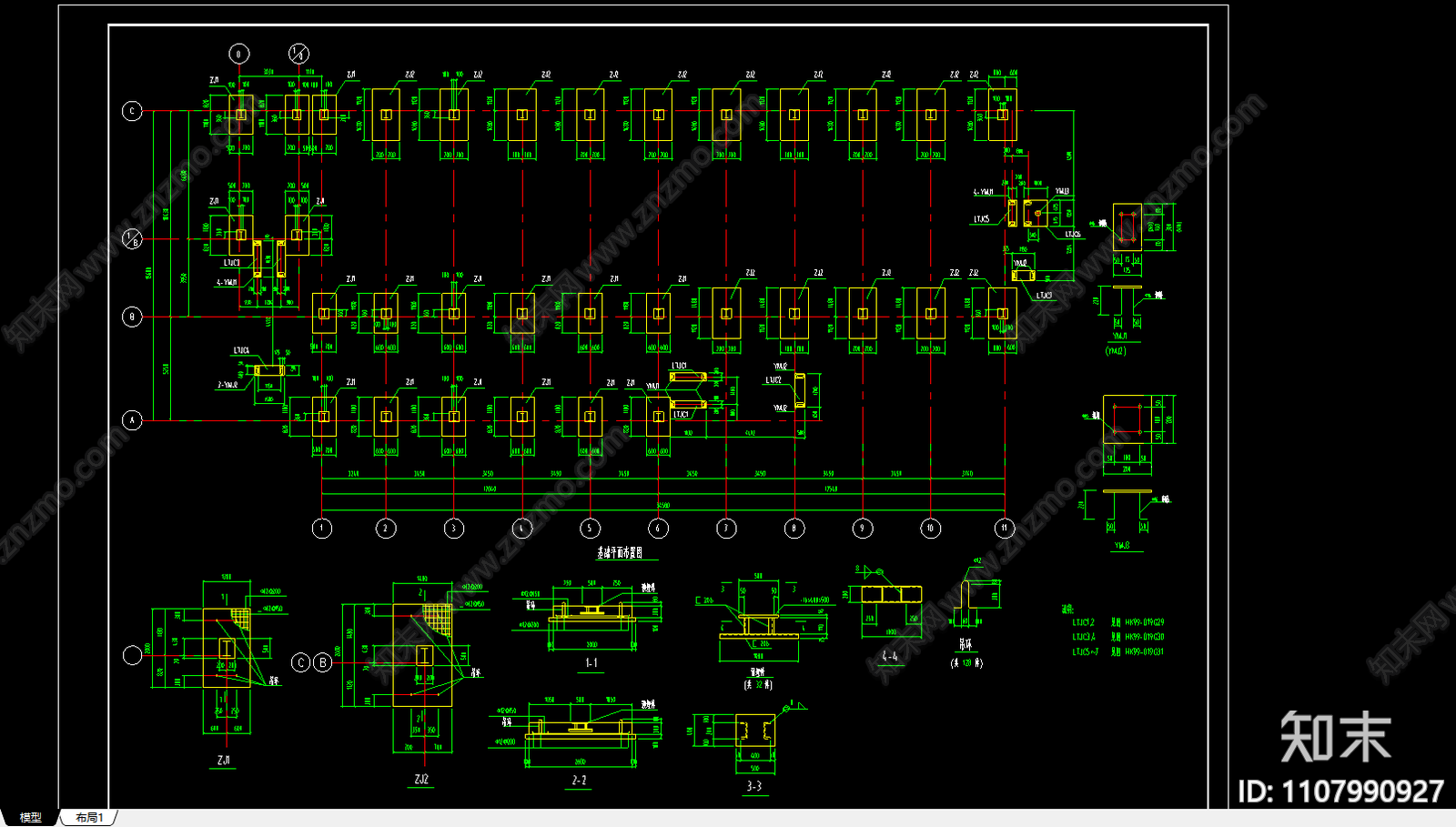Click the YMJ3 detail label
Screen dimensions: 1456x827
pyautogui.click(x=1122, y=546)
